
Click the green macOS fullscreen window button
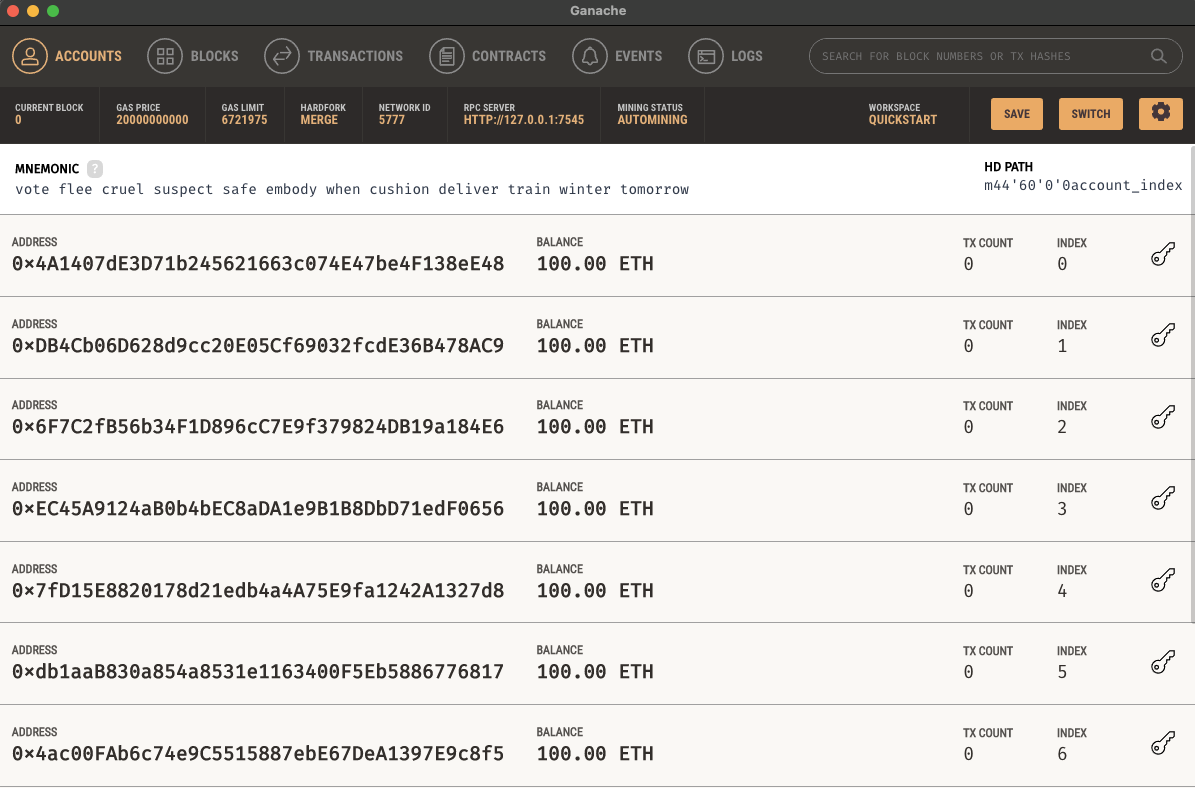pos(53,11)
